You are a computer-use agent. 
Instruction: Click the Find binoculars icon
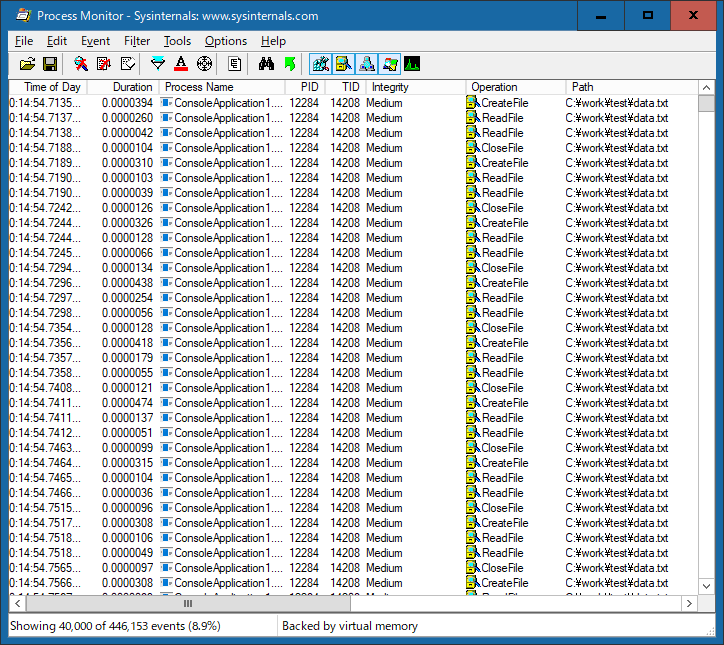[266, 64]
